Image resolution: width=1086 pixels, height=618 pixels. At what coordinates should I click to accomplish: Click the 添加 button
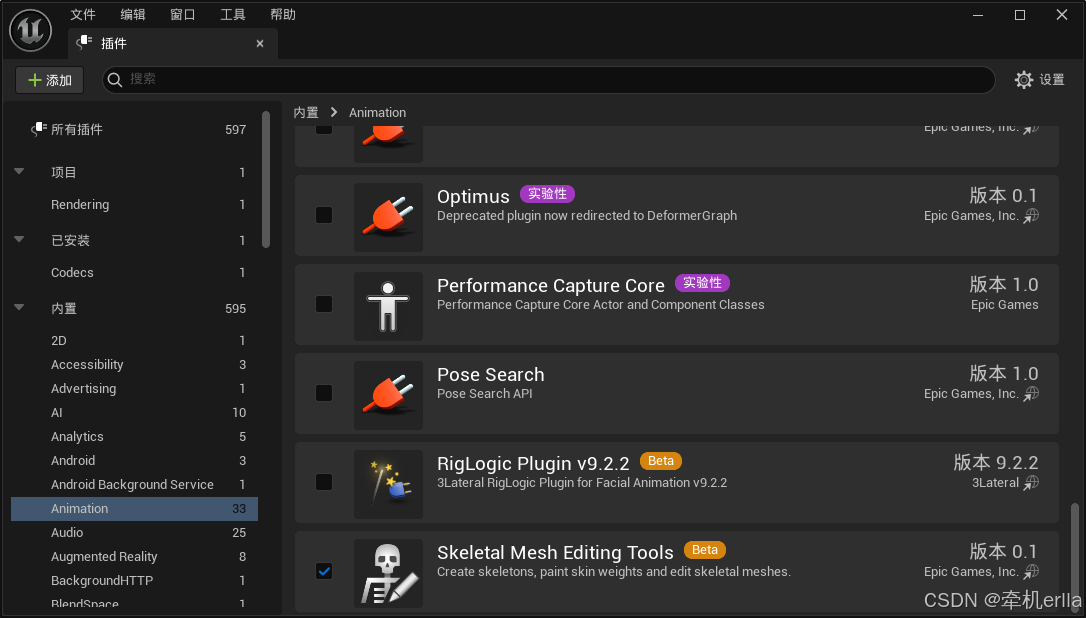click(x=49, y=80)
